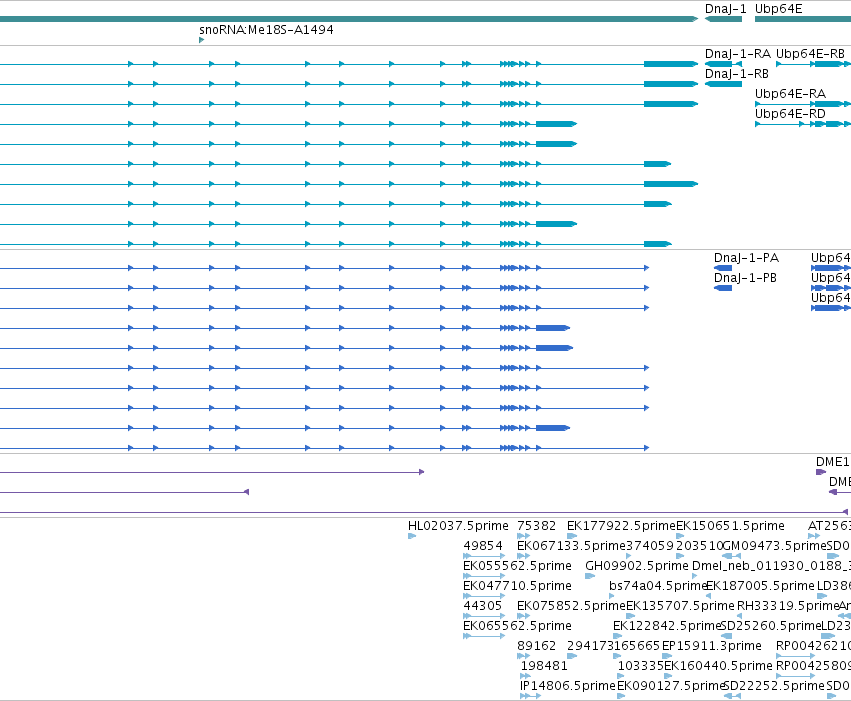
Task: Select GM09473.5prime EST label
Action: coord(775,546)
